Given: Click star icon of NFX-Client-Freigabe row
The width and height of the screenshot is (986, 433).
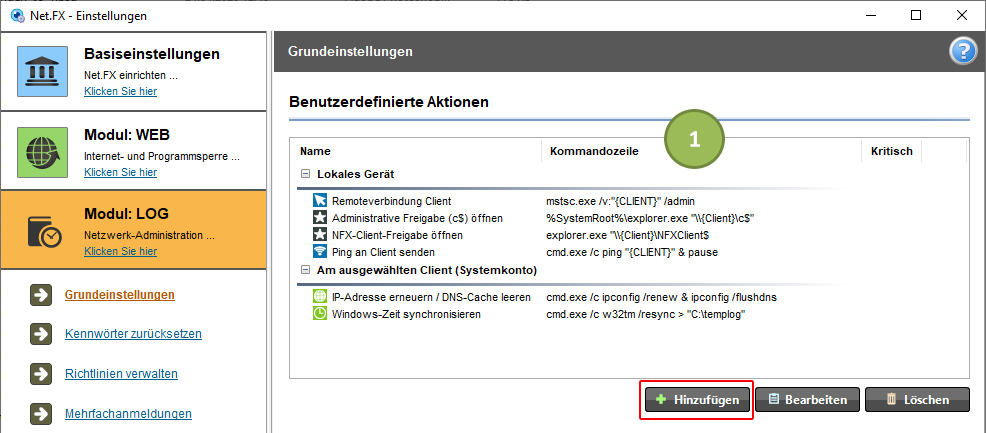Looking at the screenshot, I should tap(320, 235).
